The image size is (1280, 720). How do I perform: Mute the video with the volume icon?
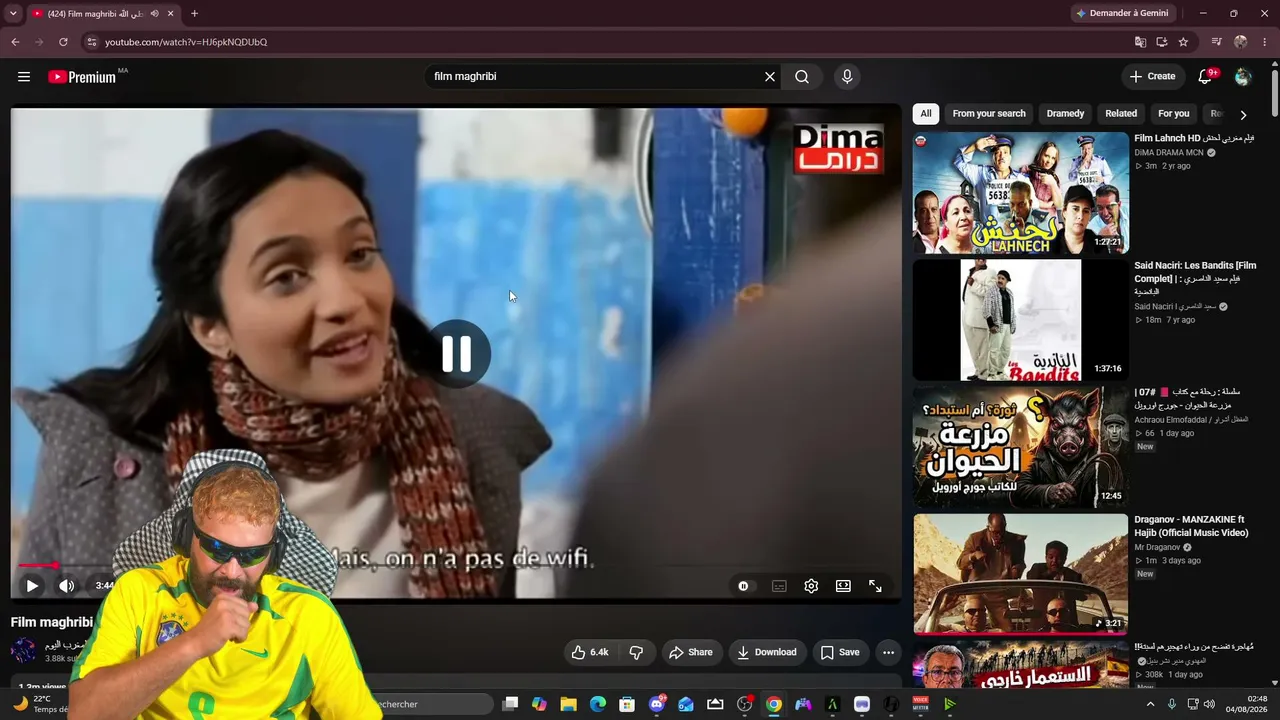click(66, 586)
